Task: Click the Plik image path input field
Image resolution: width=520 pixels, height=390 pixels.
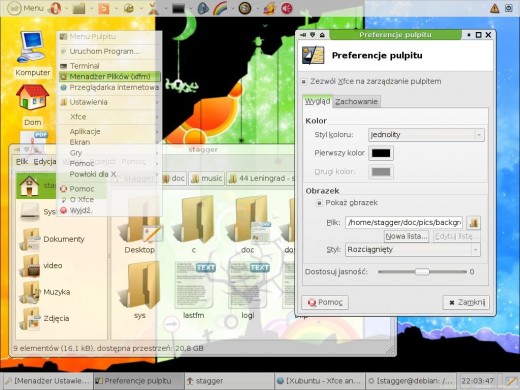Action: tap(404, 222)
